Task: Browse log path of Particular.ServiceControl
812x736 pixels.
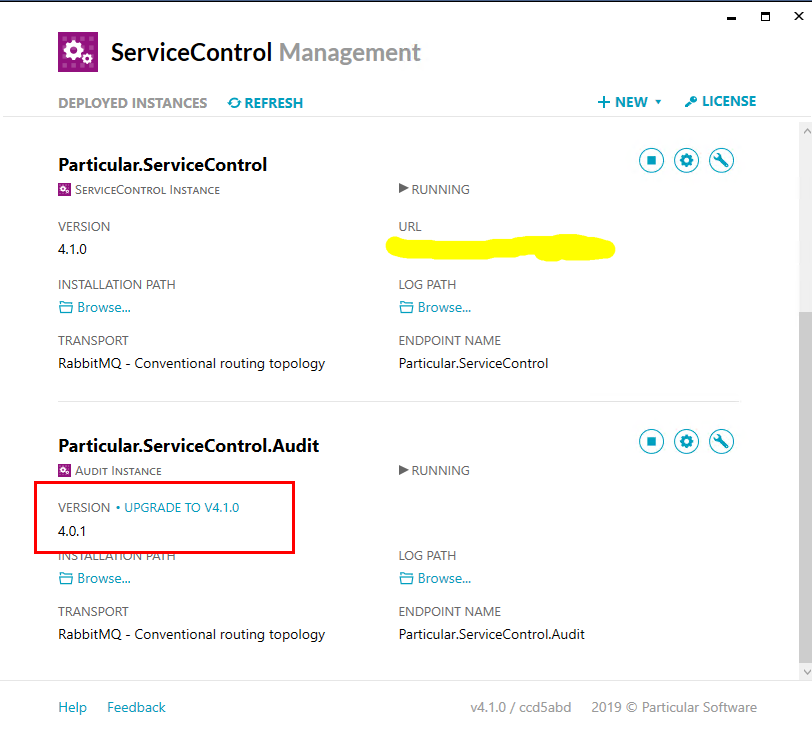Action: click(x=435, y=308)
